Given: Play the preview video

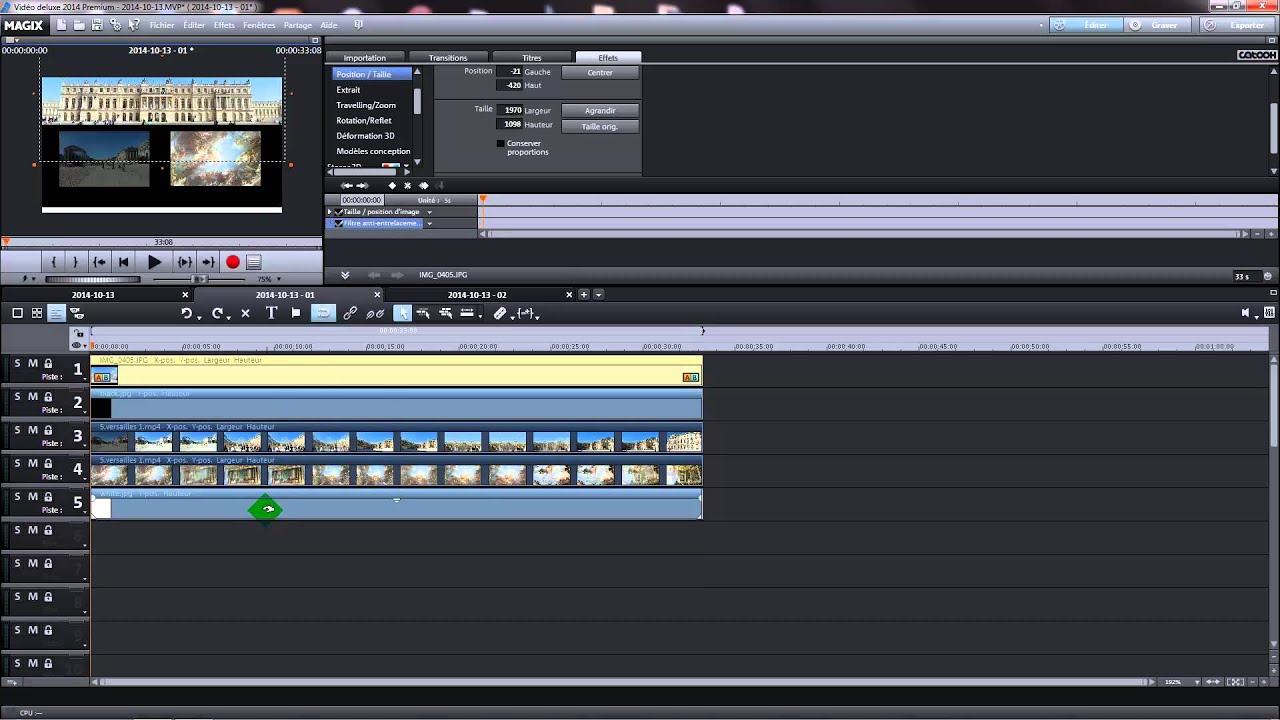Looking at the screenshot, I should (154, 262).
